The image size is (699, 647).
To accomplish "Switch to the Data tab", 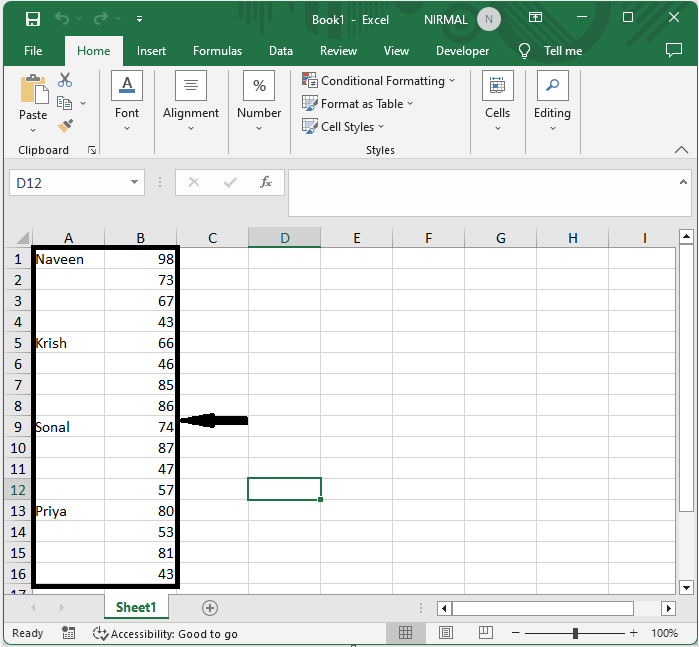I will (x=281, y=51).
